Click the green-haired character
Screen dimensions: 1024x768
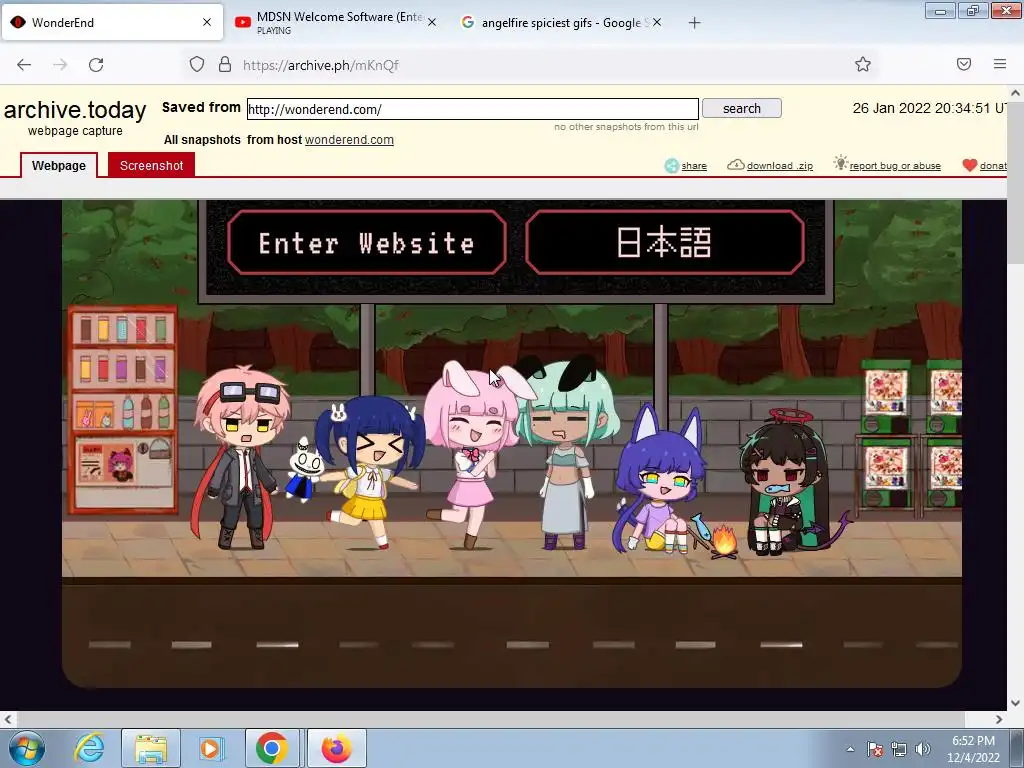pyautogui.click(x=567, y=454)
